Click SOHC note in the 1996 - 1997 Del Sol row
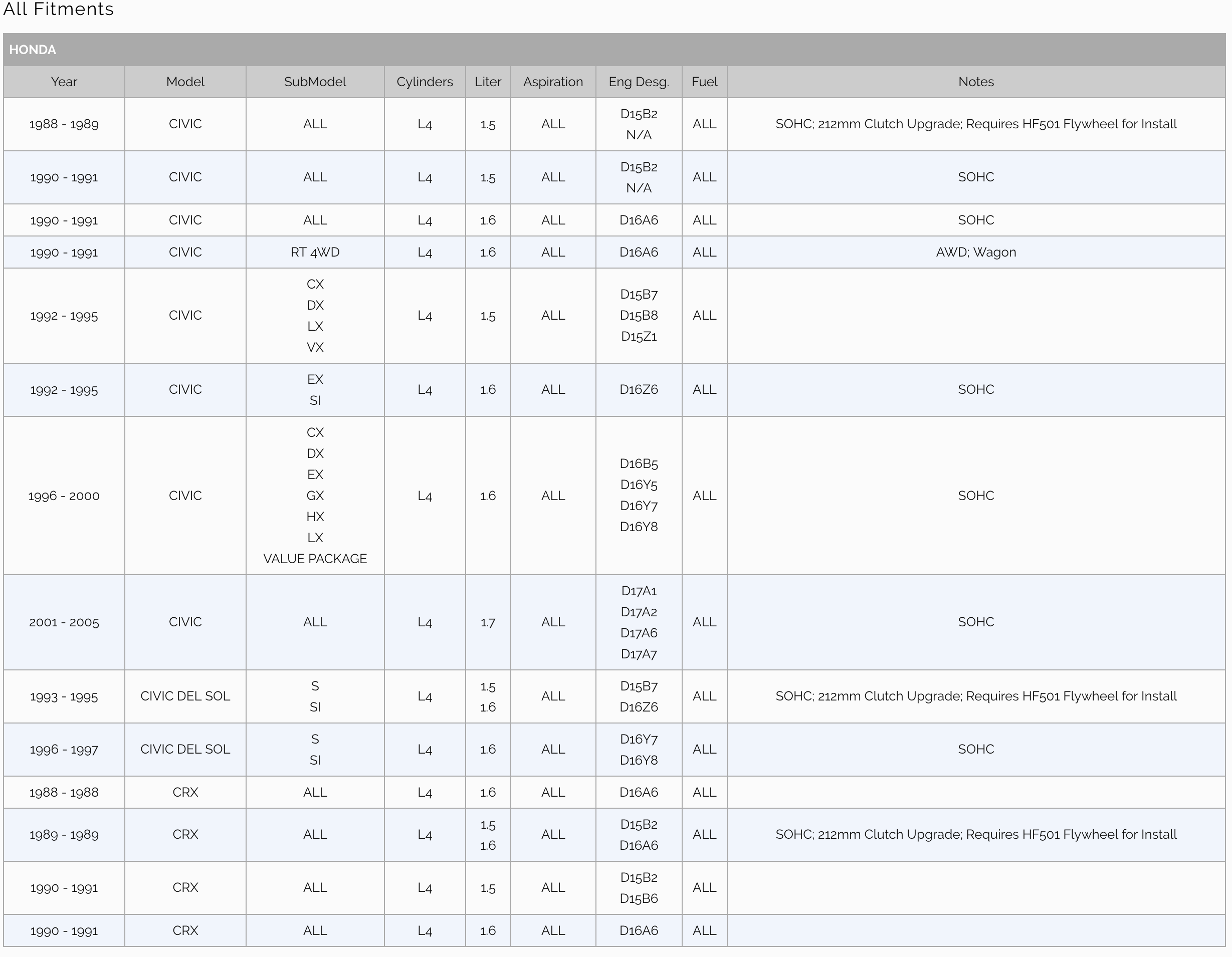Viewport: 1232px width, 957px height. click(x=976, y=750)
